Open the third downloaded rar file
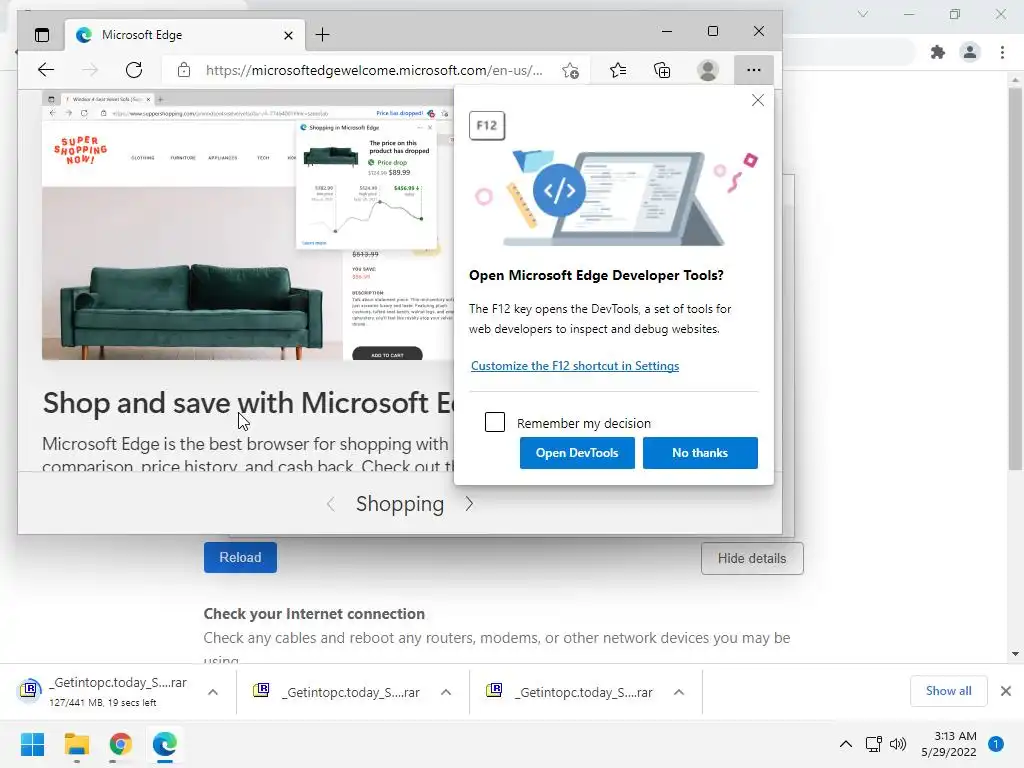Screen dimensions: 1024x768 point(570,692)
